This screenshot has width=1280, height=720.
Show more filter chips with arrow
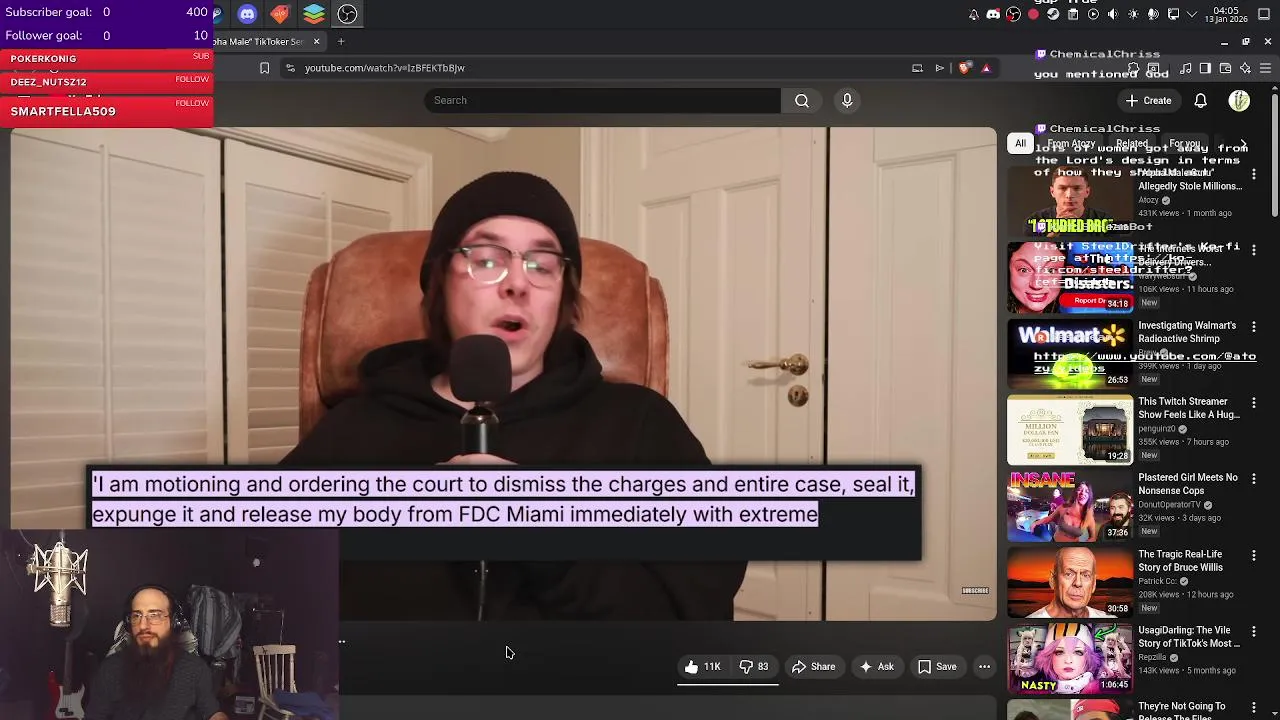[x=1243, y=144]
